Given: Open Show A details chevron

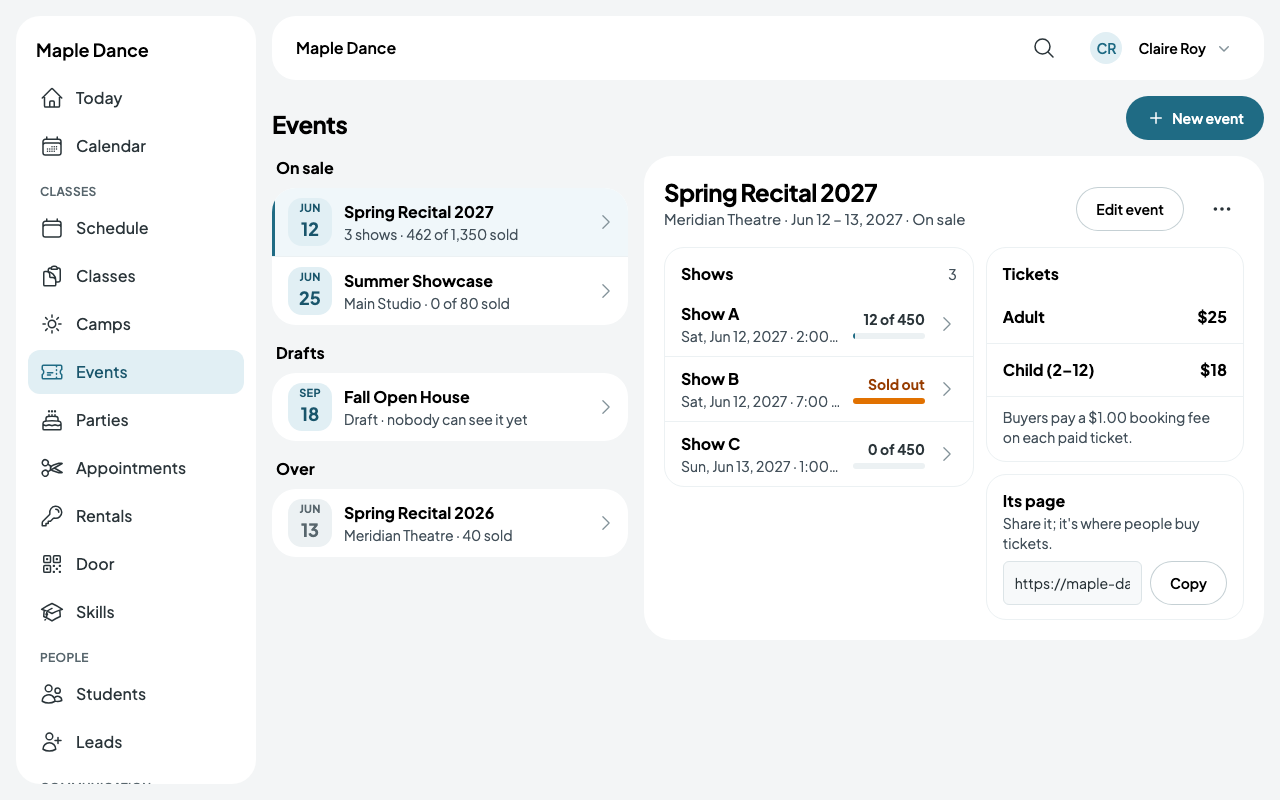Looking at the screenshot, I should [x=947, y=324].
